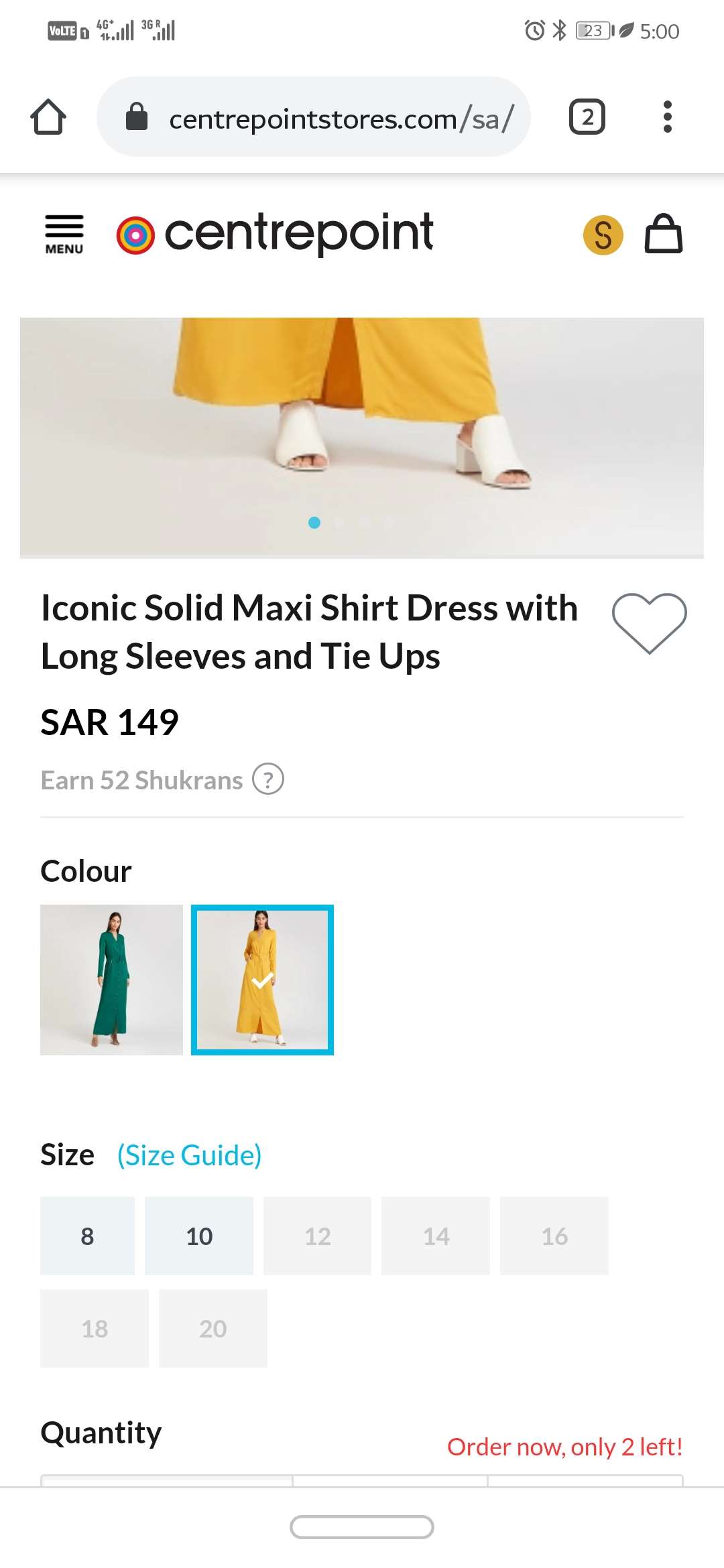Add dress to wishlist with heart icon
This screenshot has width=724, height=1568.
(649, 623)
